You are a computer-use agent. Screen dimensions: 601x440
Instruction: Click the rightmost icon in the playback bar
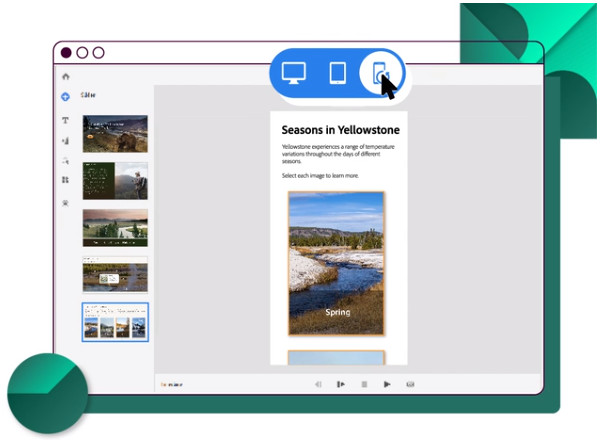[x=410, y=384]
